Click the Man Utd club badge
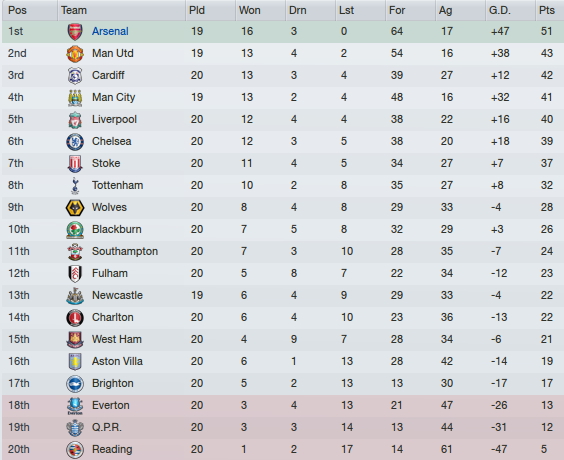Screen dimensions: 564x460 75,54
